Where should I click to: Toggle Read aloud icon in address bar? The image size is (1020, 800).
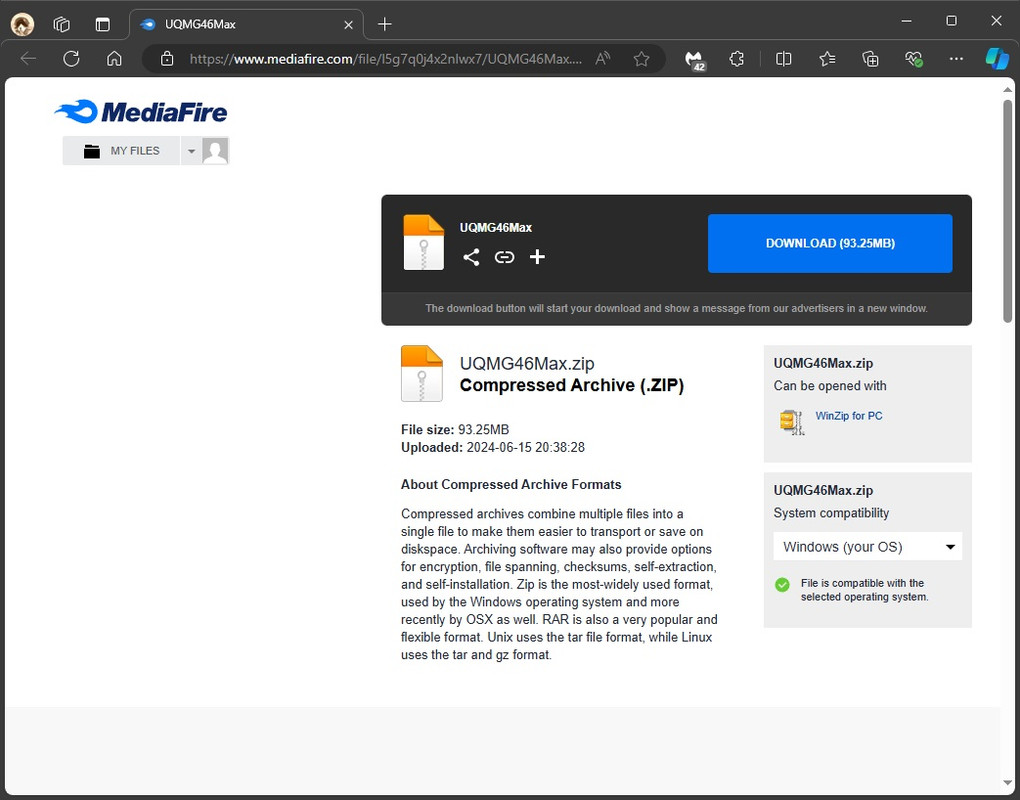603,59
